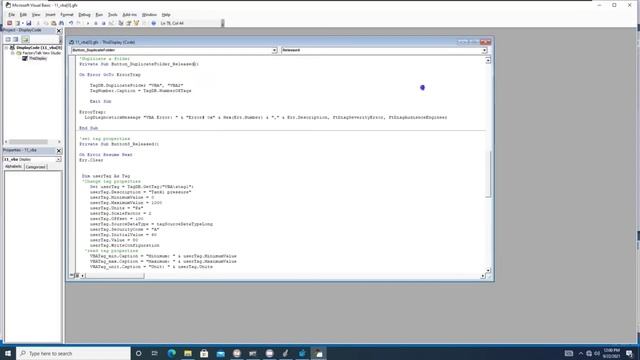640x360 pixels.
Task: Open the Insert menu
Action: pos(50,15)
